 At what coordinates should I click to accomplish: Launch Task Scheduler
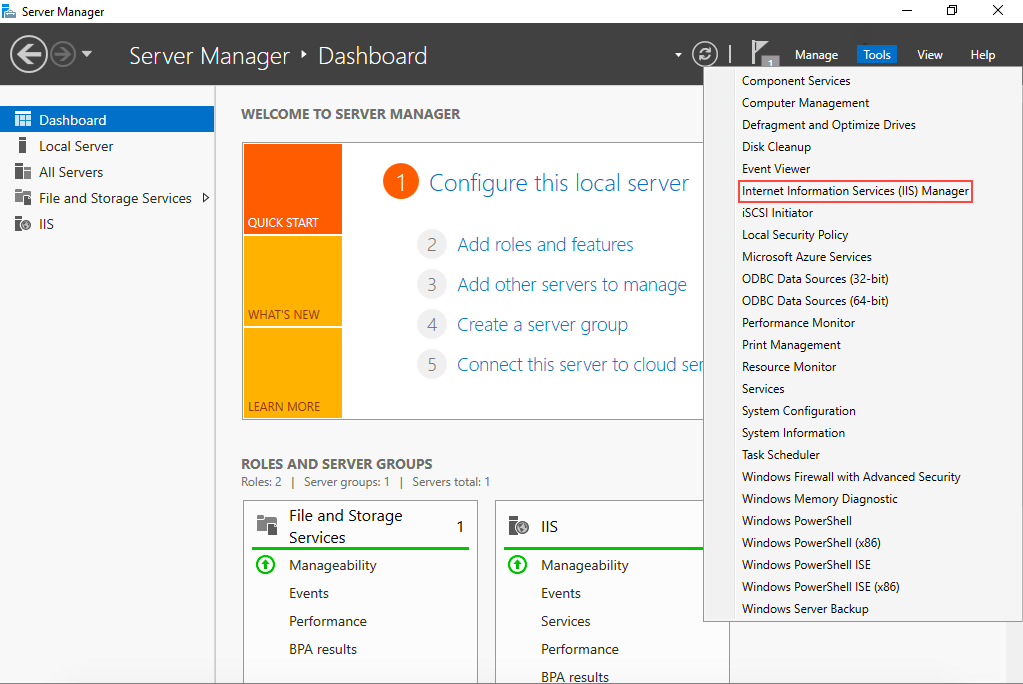[780, 455]
